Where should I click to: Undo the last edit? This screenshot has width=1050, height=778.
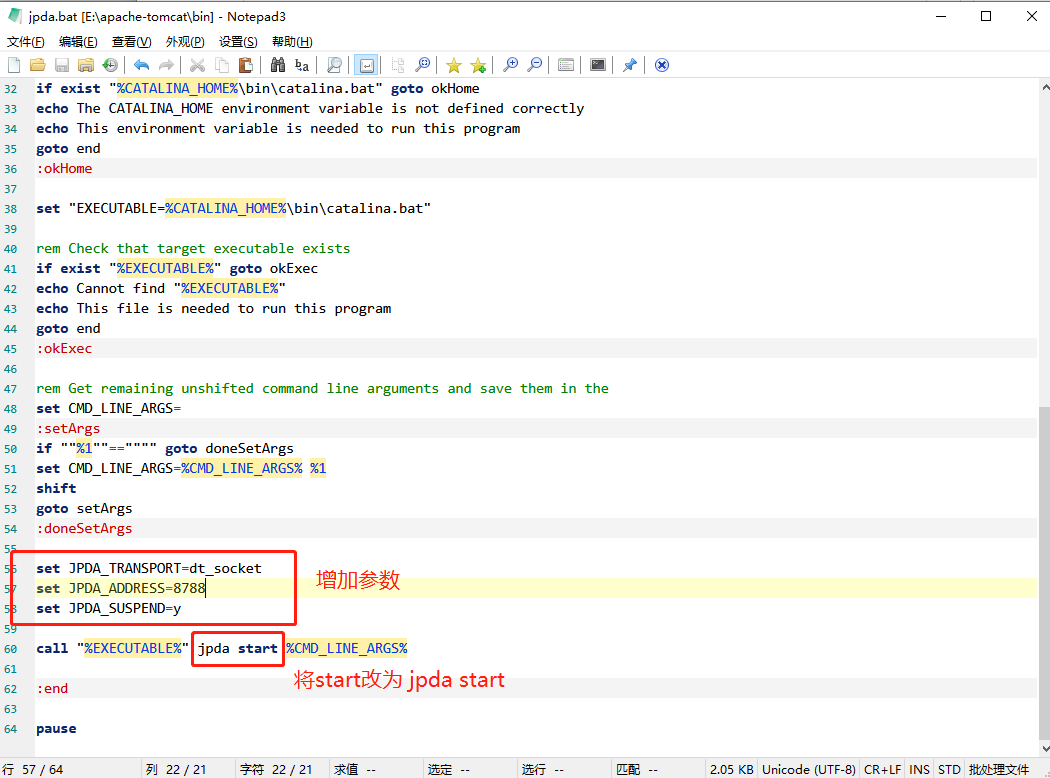(140, 64)
